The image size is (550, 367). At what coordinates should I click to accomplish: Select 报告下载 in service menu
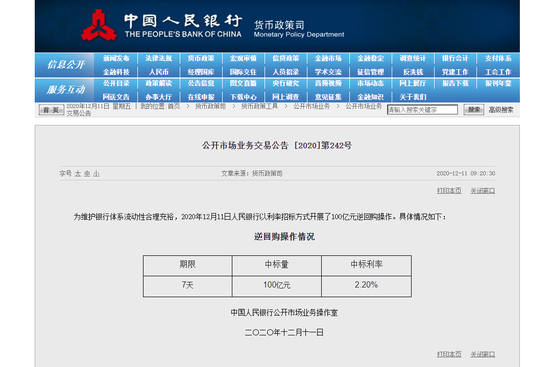coord(455,84)
